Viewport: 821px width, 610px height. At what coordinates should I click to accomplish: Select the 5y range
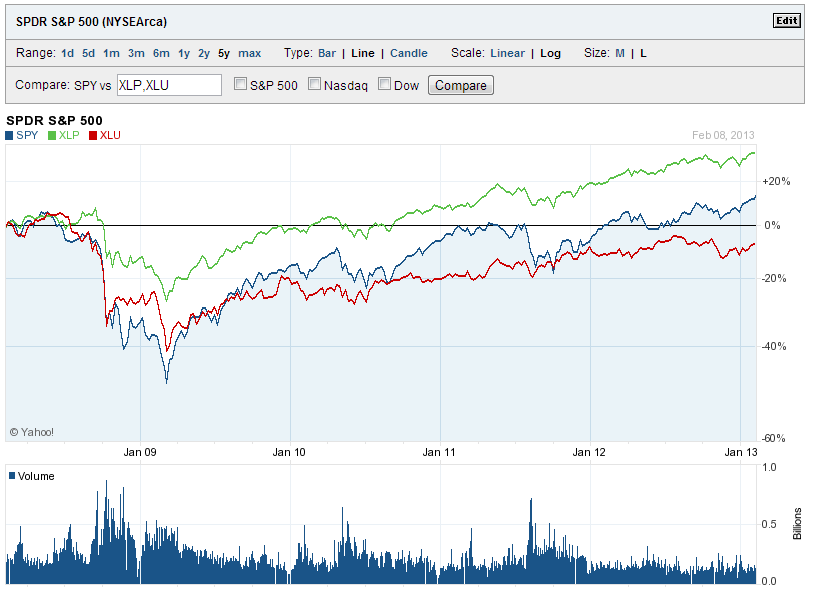[x=224, y=53]
